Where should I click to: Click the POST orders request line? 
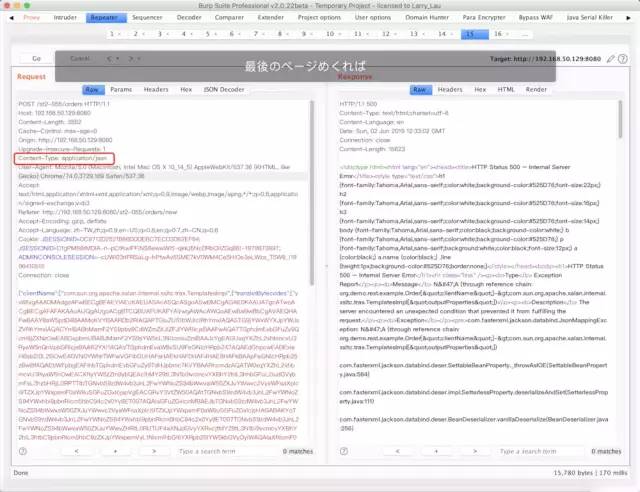click(x=64, y=104)
